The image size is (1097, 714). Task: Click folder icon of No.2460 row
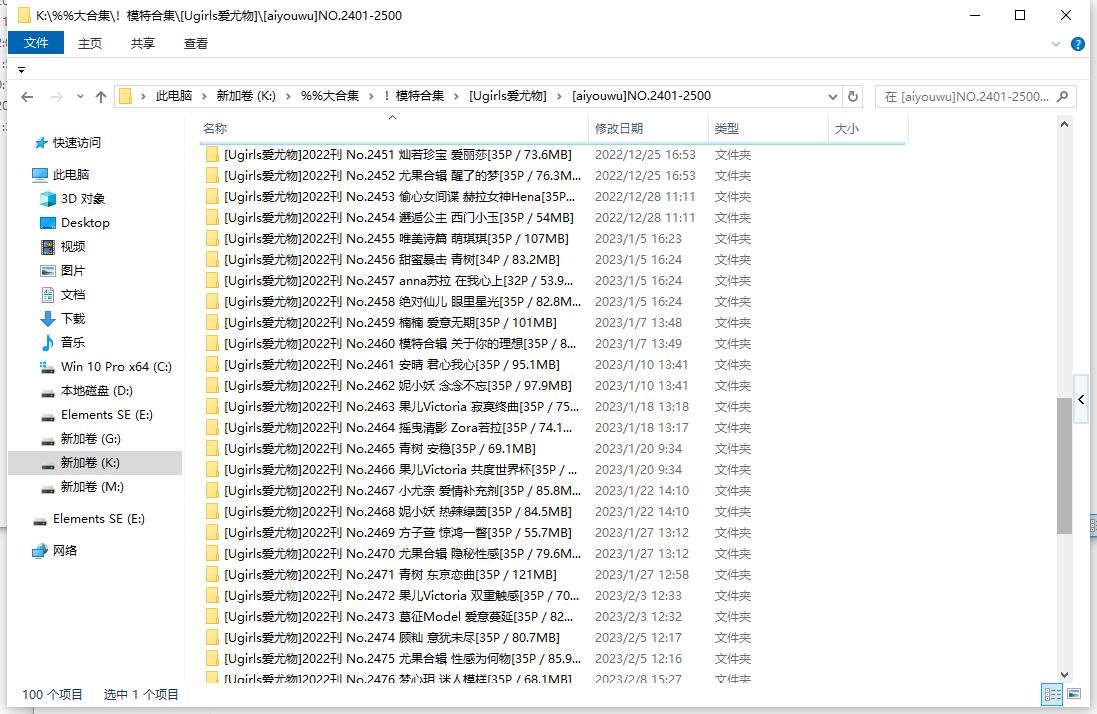(x=212, y=343)
